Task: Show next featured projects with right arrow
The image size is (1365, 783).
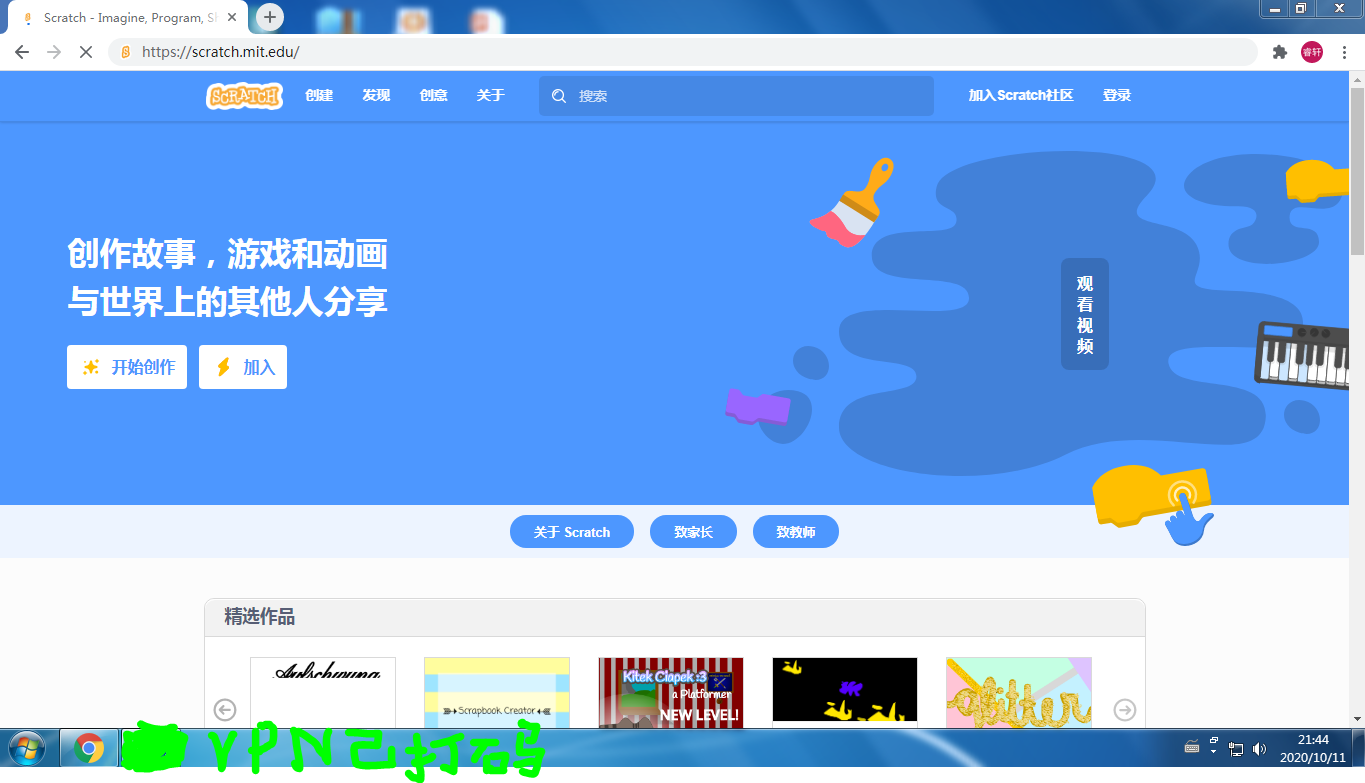Action: (1125, 710)
